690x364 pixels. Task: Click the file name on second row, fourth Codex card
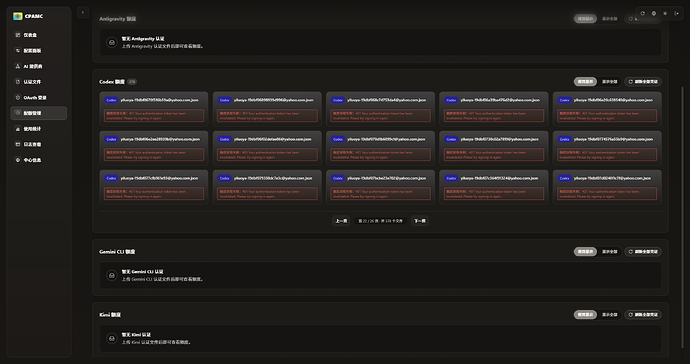click(499, 139)
